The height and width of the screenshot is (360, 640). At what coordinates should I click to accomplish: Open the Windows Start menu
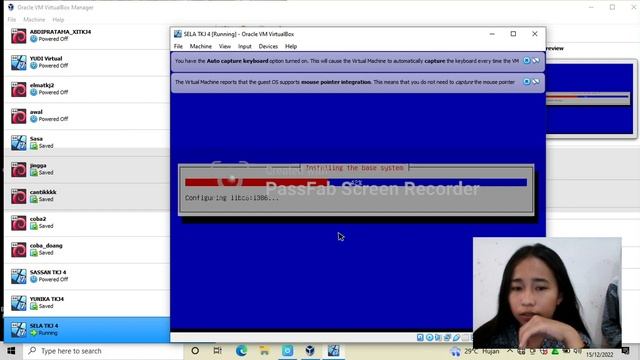(x=11, y=351)
